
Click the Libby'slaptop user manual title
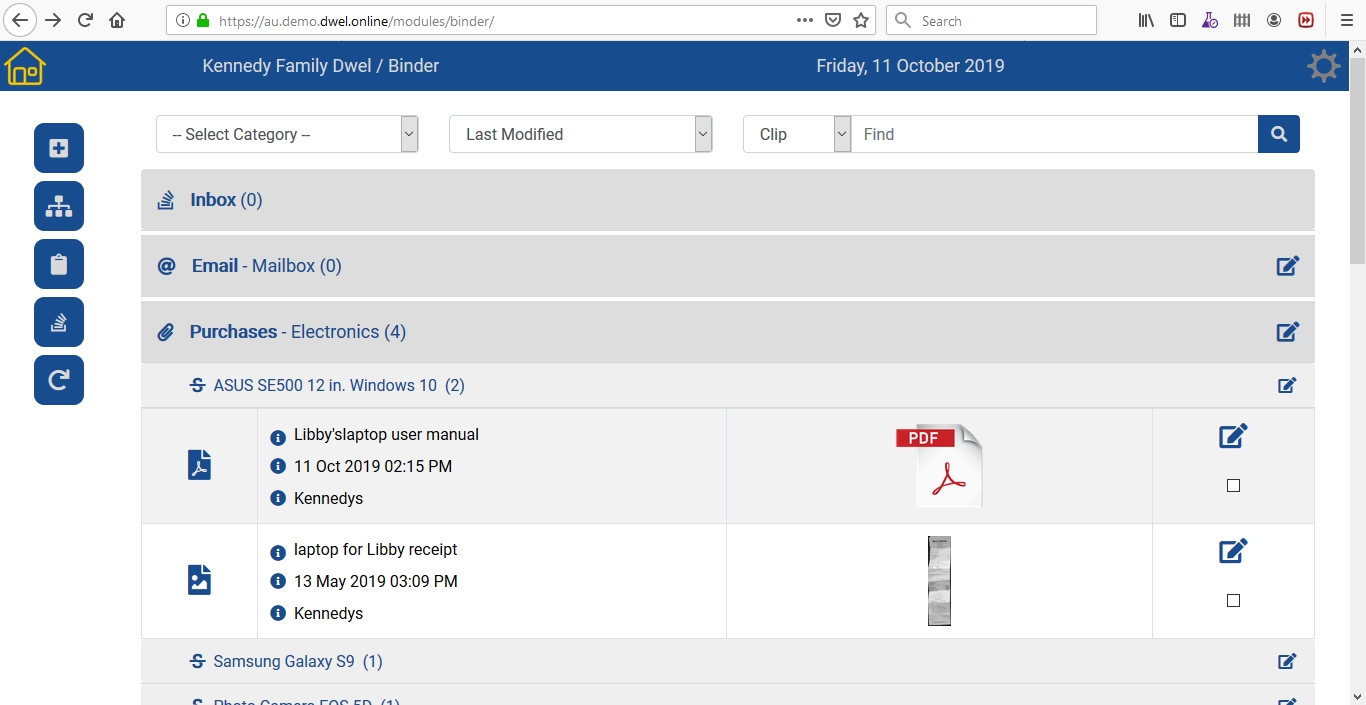coord(386,435)
